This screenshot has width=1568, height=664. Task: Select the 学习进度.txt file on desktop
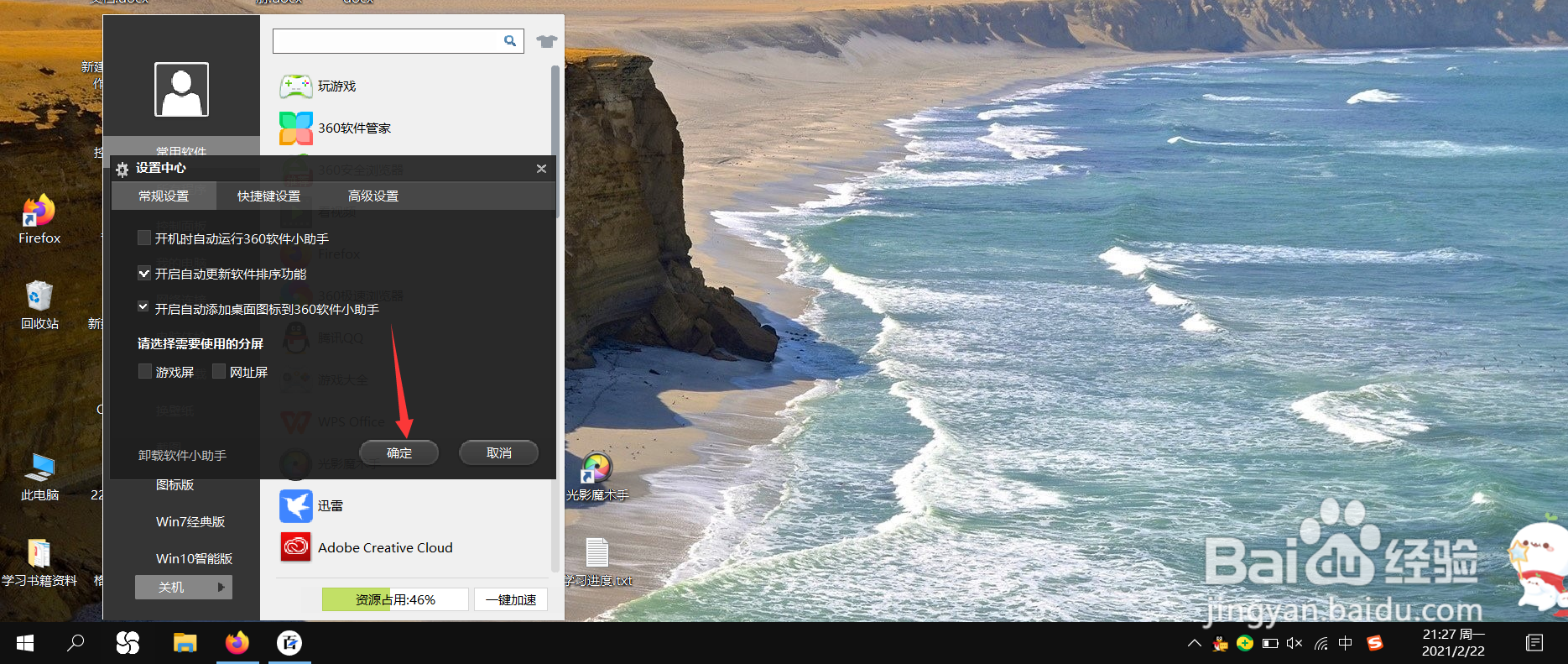596,562
